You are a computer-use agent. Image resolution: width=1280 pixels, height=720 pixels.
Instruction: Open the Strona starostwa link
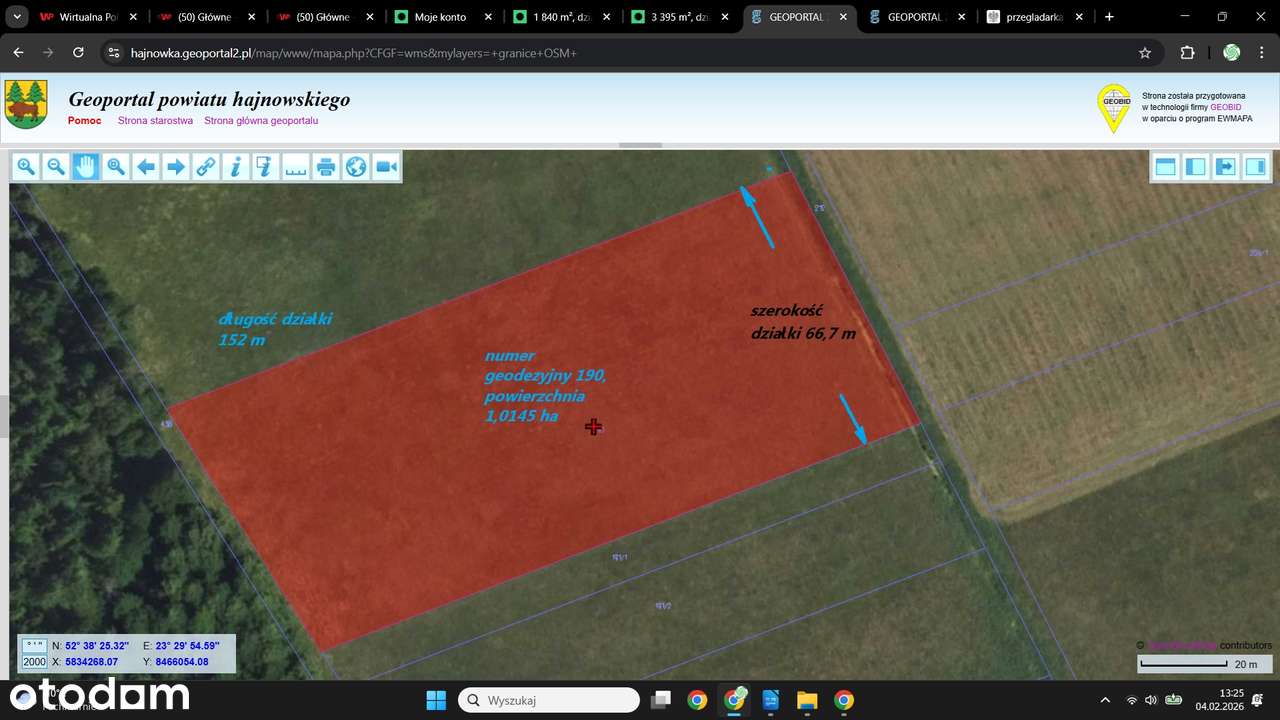(155, 121)
